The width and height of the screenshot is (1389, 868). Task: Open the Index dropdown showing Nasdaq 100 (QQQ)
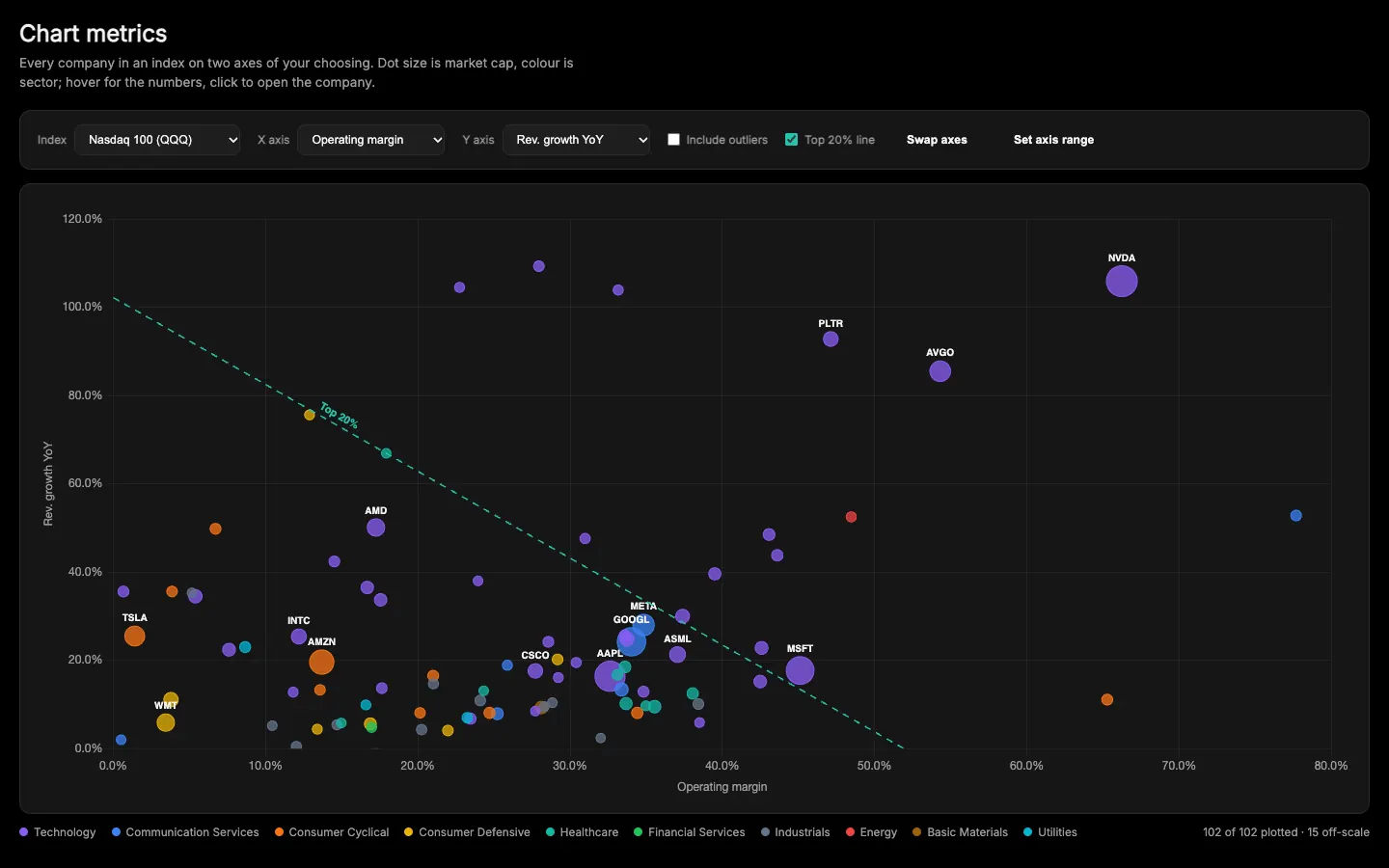tap(157, 140)
